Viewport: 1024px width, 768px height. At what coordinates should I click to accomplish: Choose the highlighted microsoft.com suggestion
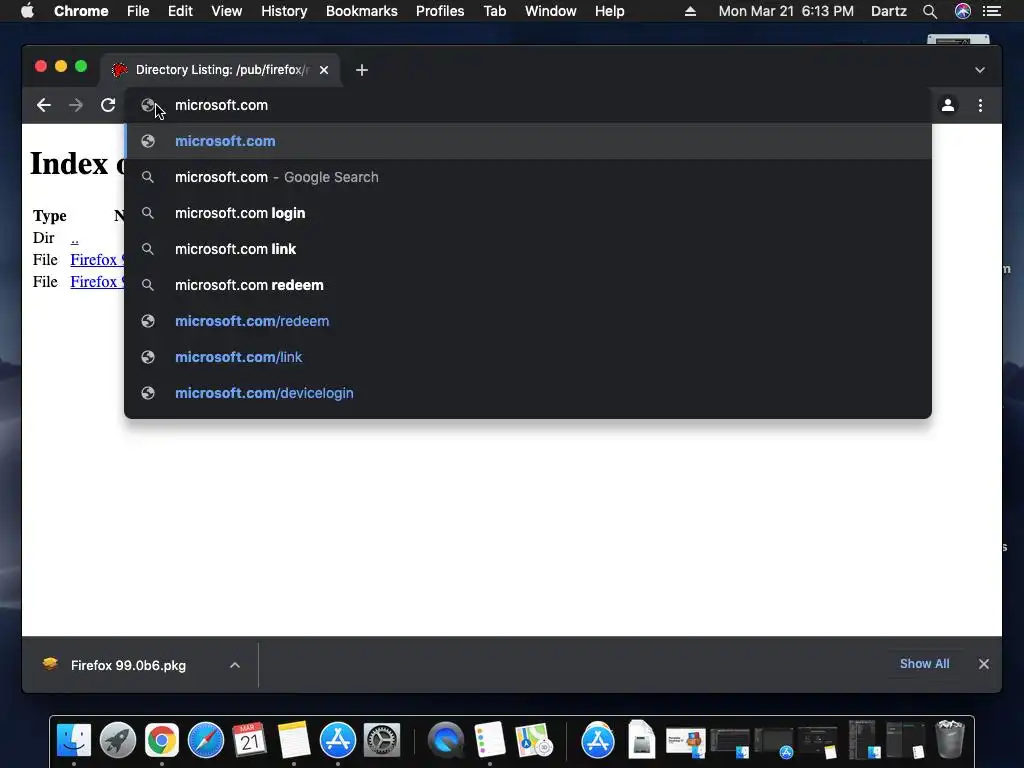528,141
